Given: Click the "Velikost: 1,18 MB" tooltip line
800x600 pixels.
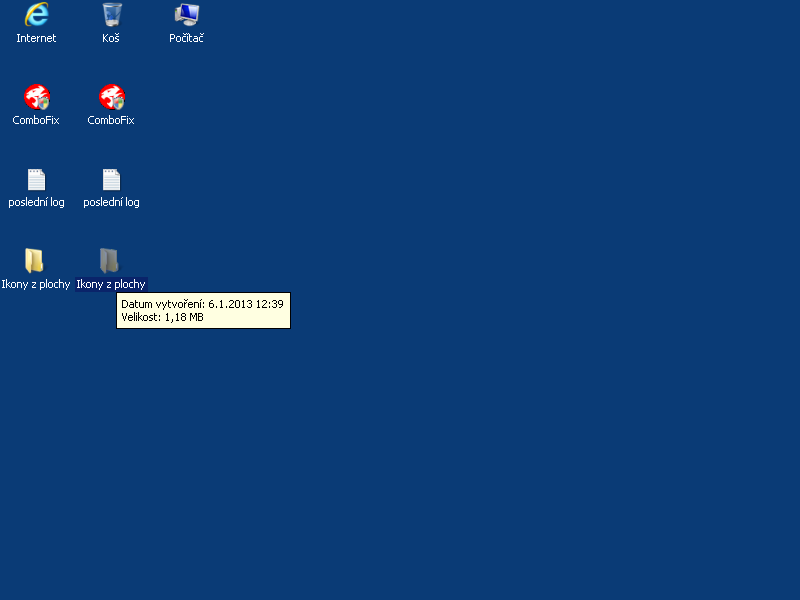Looking at the screenshot, I should pyautogui.click(x=162, y=317).
